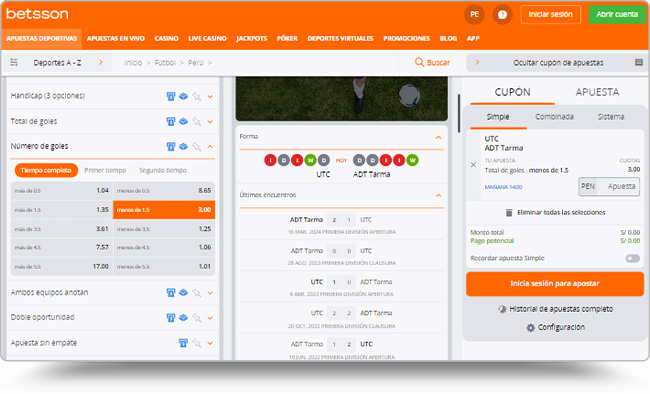The image size is (650, 394).
Task: Click the pin icon on Total de goles
Action: [197, 122]
